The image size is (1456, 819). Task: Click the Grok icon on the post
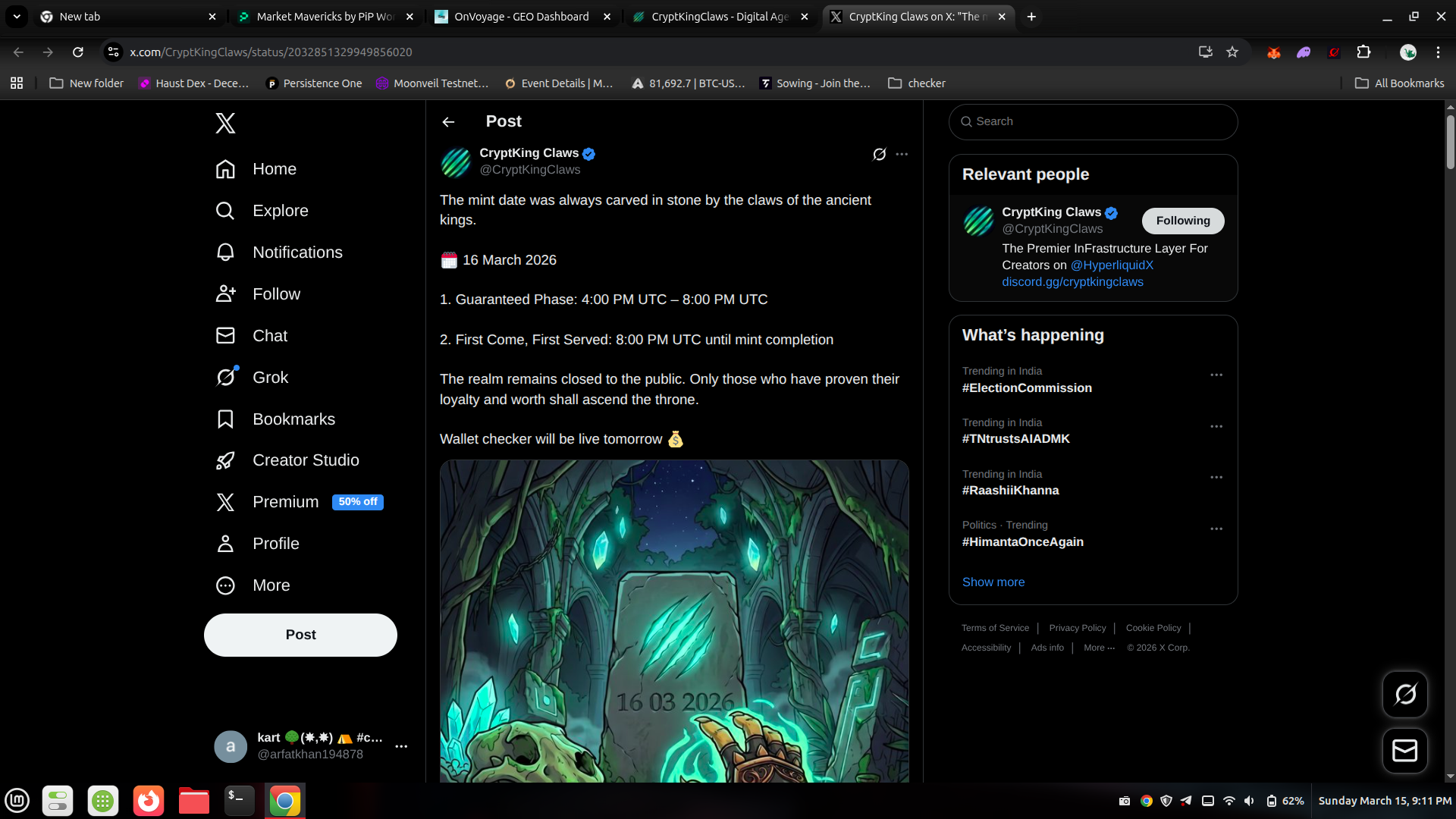pyautogui.click(x=879, y=154)
